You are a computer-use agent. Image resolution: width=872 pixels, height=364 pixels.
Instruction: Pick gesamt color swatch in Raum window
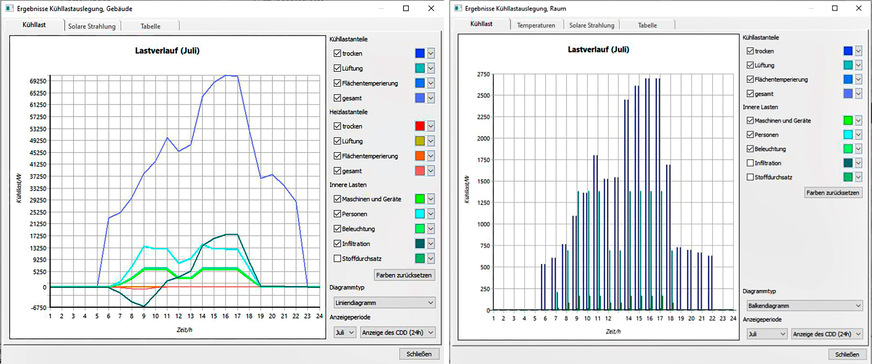[x=848, y=93]
